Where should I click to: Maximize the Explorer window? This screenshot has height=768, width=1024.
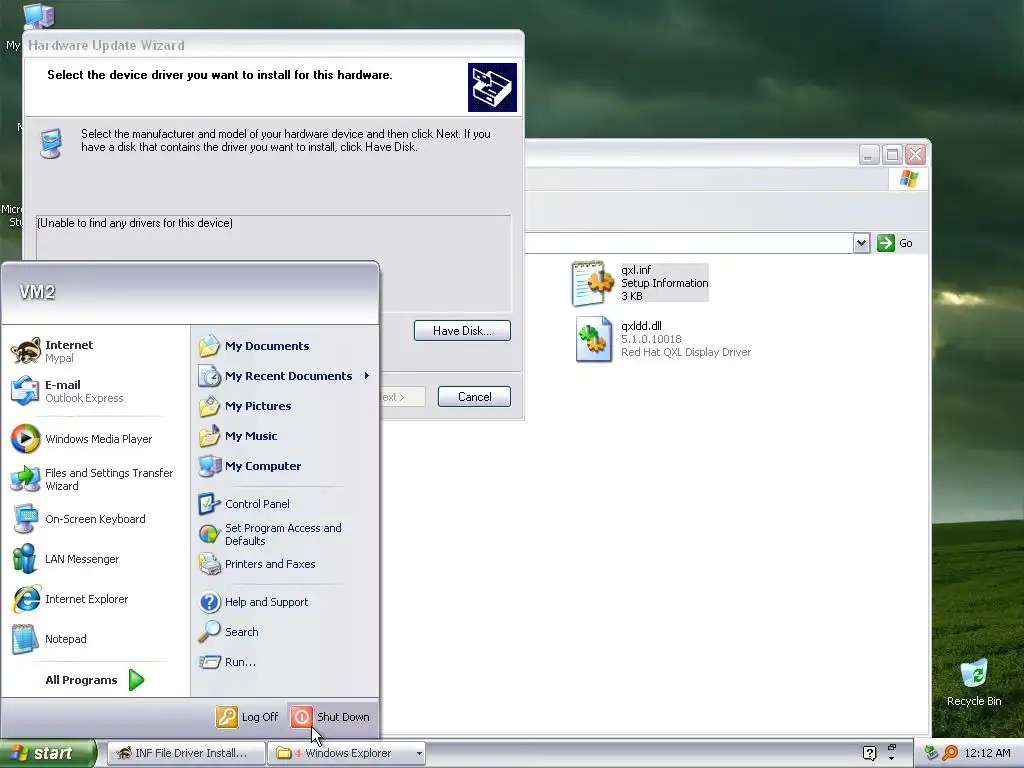pyautogui.click(x=892, y=155)
